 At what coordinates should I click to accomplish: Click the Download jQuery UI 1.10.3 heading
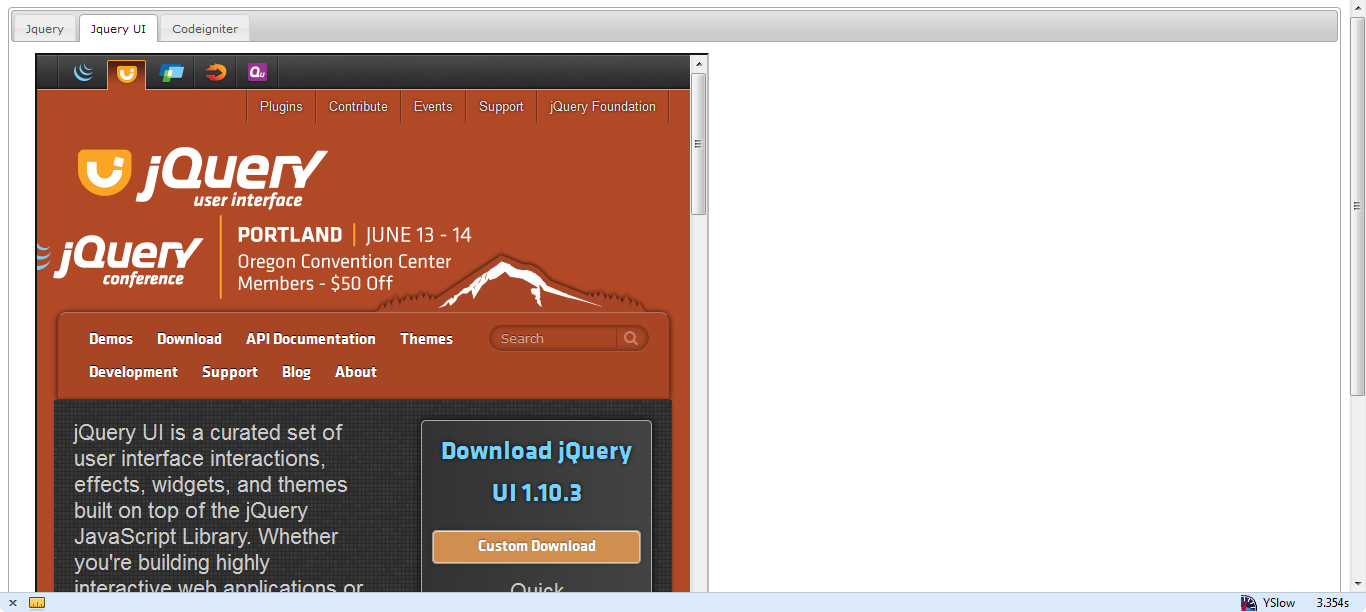pos(537,472)
